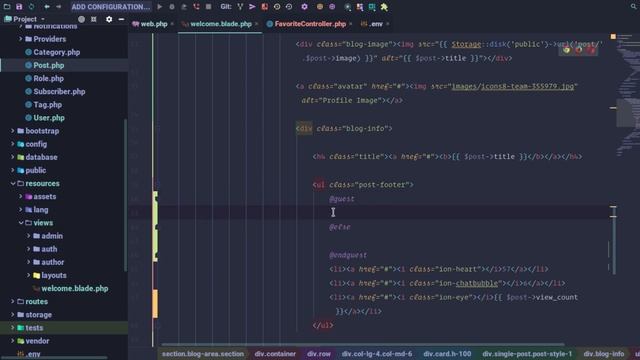Click the Project panel vertical scrollbar
This screenshot has width=640, height=360.
point(125,194)
